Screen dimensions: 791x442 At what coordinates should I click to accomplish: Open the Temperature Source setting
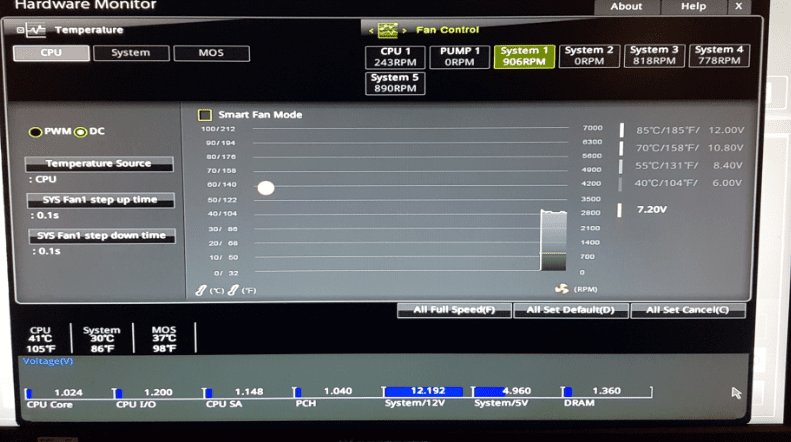click(99, 163)
